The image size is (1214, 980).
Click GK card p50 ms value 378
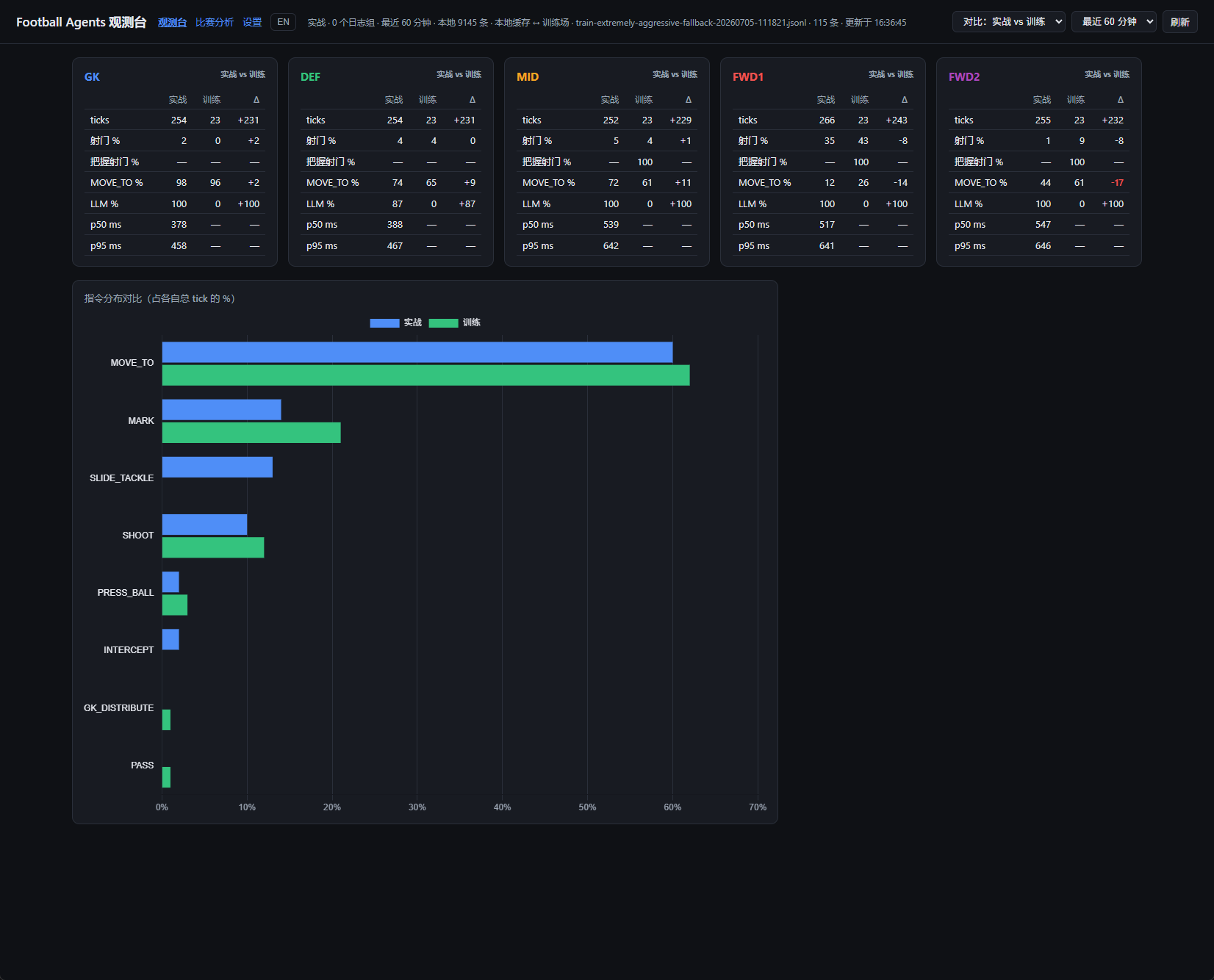179,225
